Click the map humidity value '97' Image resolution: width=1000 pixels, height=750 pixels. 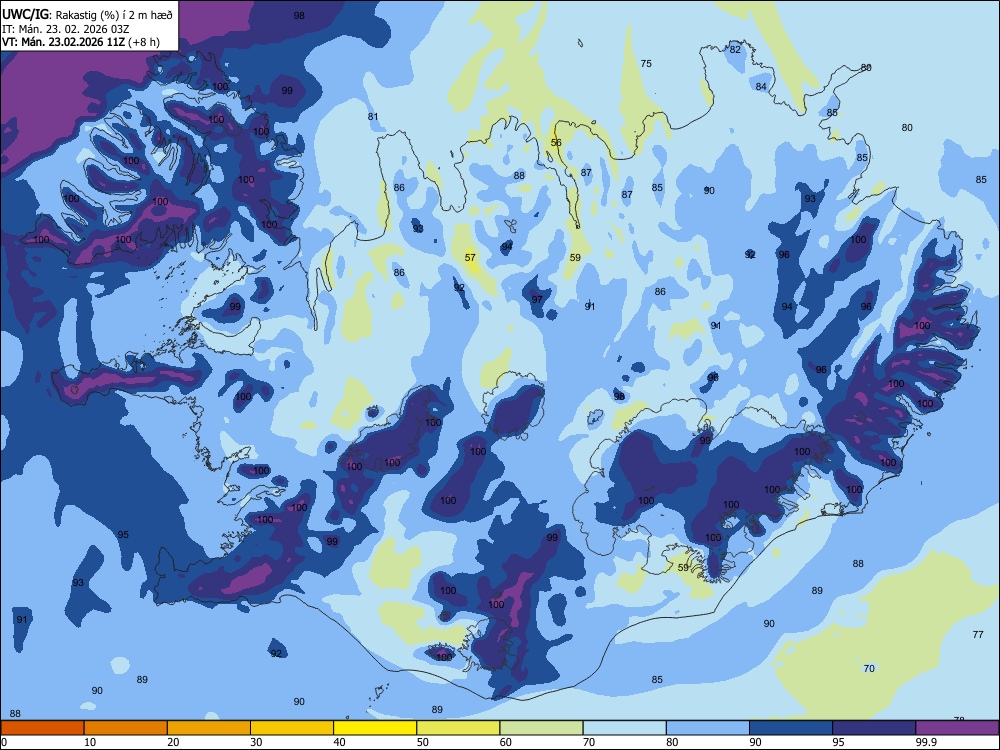[537, 299]
